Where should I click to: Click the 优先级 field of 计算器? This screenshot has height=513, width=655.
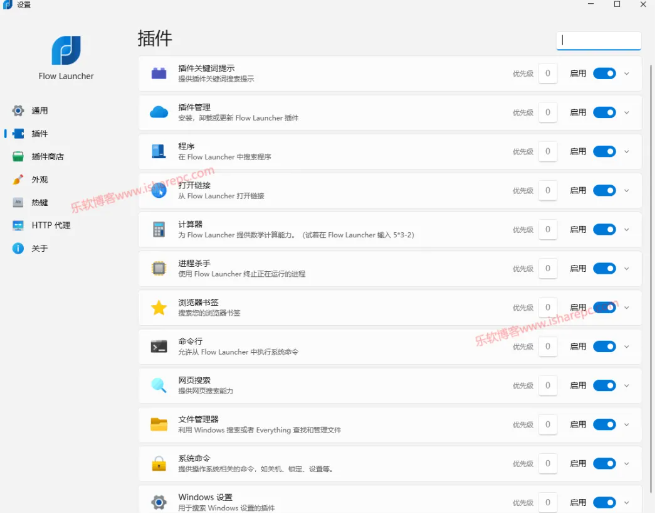click(x=548, y=229)
